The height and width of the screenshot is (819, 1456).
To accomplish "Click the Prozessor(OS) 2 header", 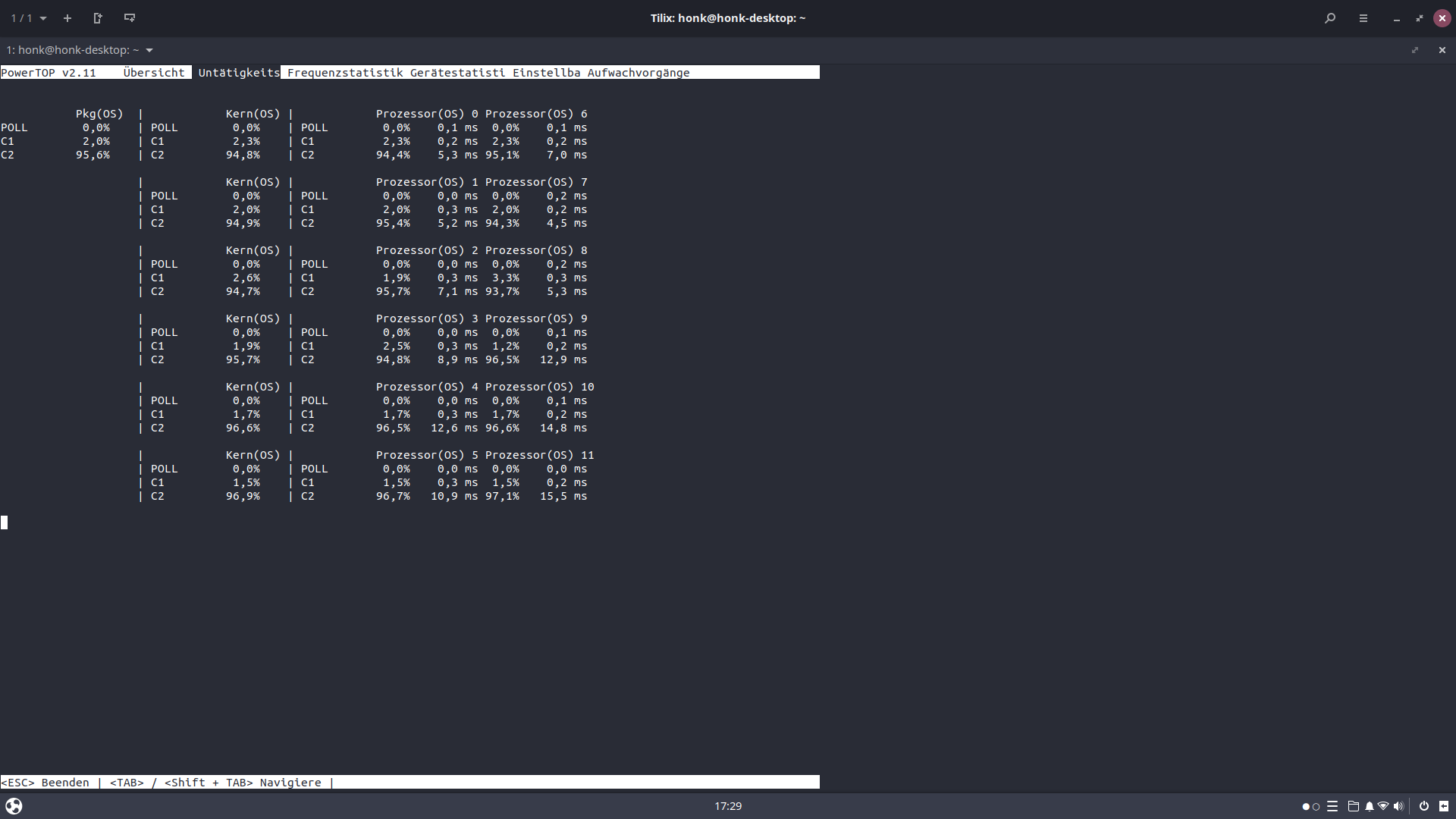I will coord(427,250).
